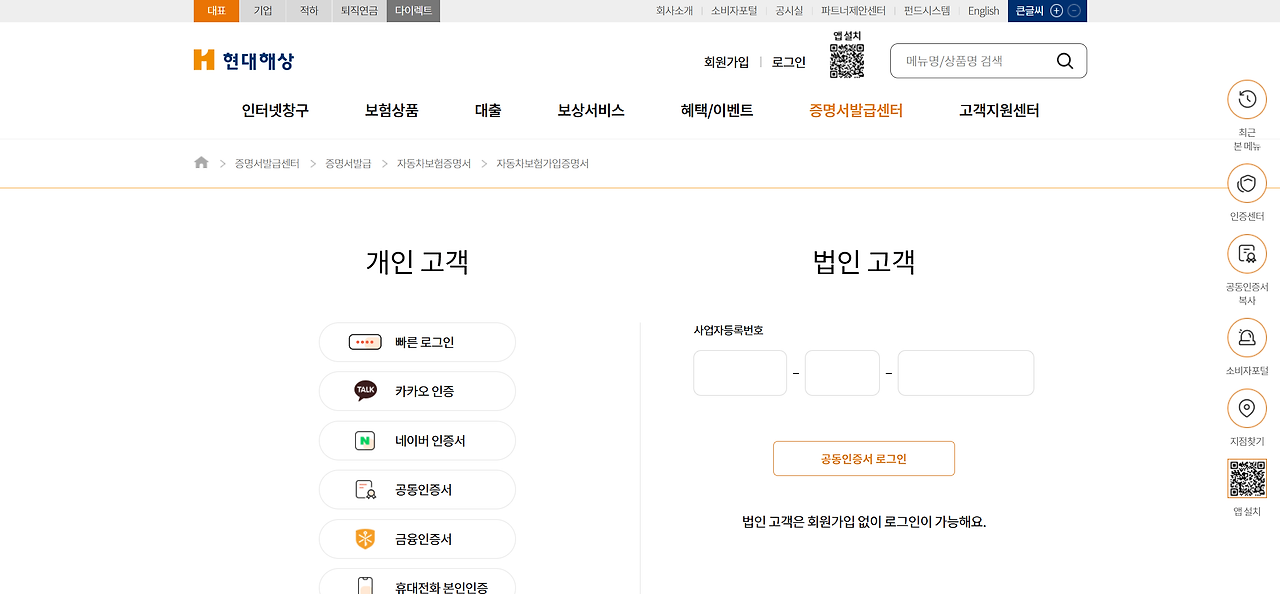Open the 고객지원센터 main menu

point(999,111)
